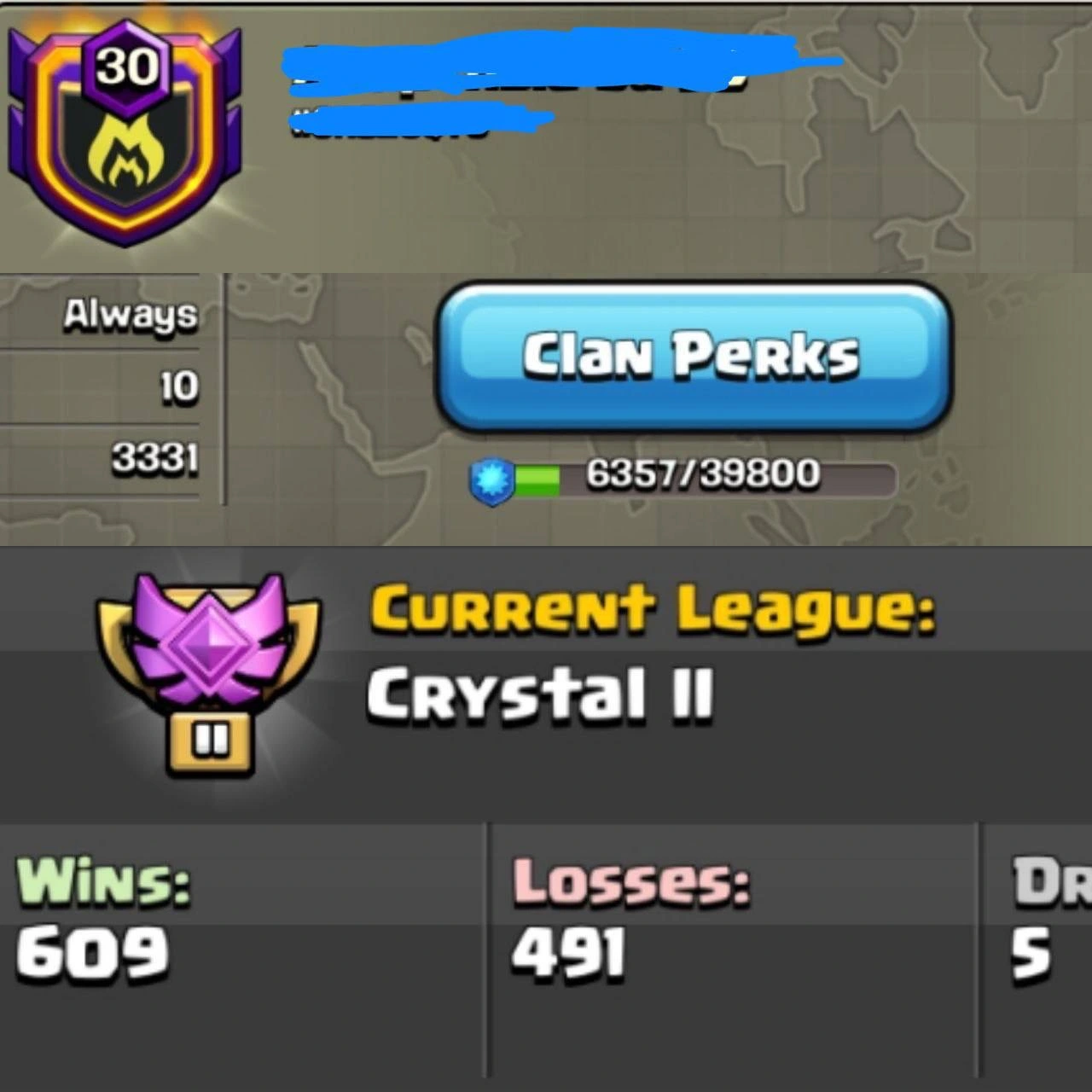Select the Losses label
The width and height of the screenshot is (1092, 1092).
631,881
